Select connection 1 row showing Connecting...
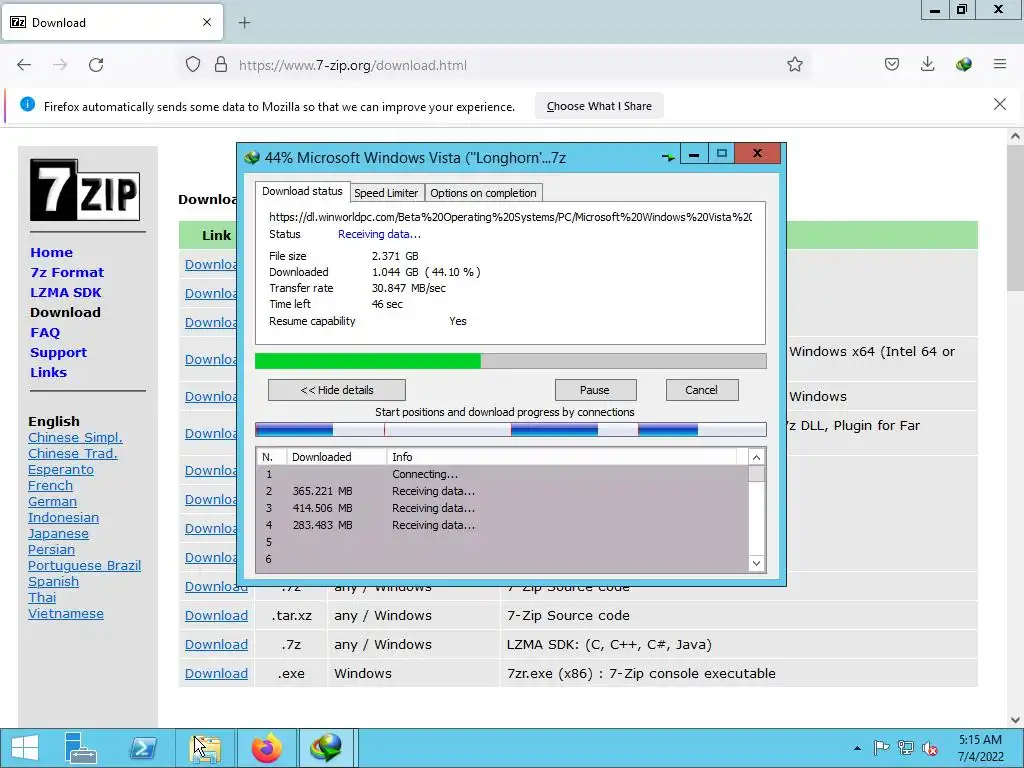Image resolution: width=1024 pixels, height=768 pixels. coord(503,474)
